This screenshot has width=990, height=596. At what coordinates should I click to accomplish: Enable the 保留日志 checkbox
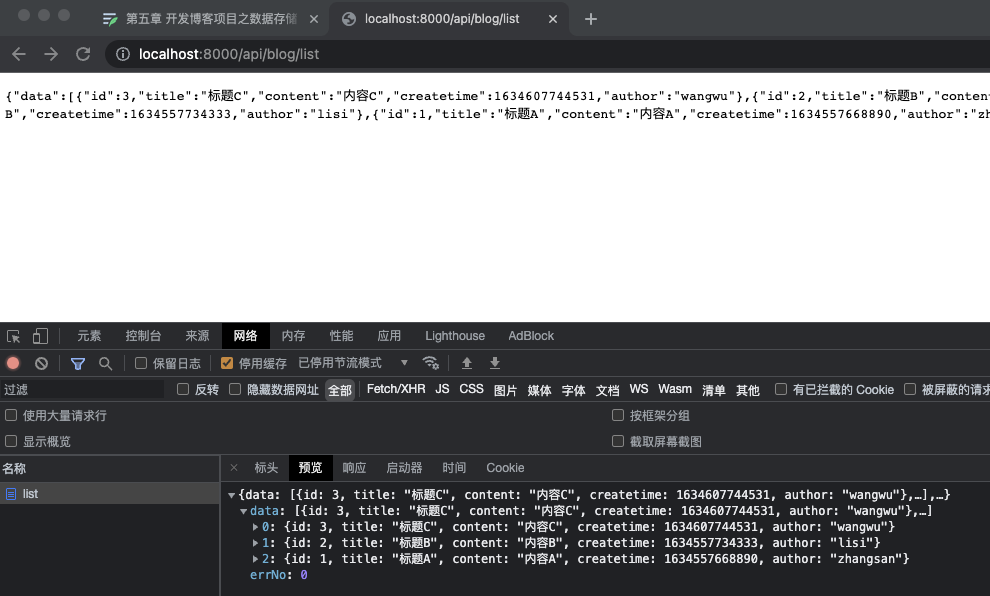(x=141, y=363)
